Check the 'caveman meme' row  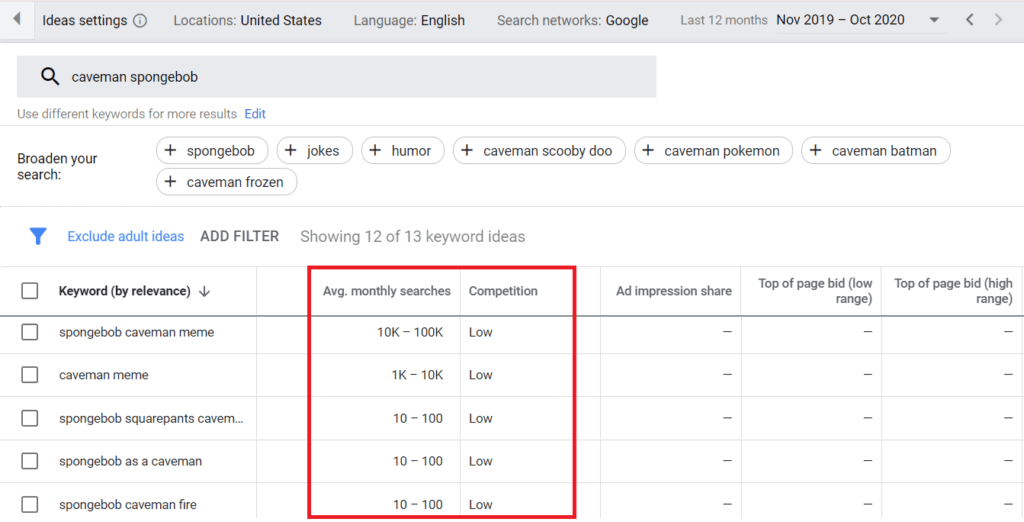click(x=29, y=375)
